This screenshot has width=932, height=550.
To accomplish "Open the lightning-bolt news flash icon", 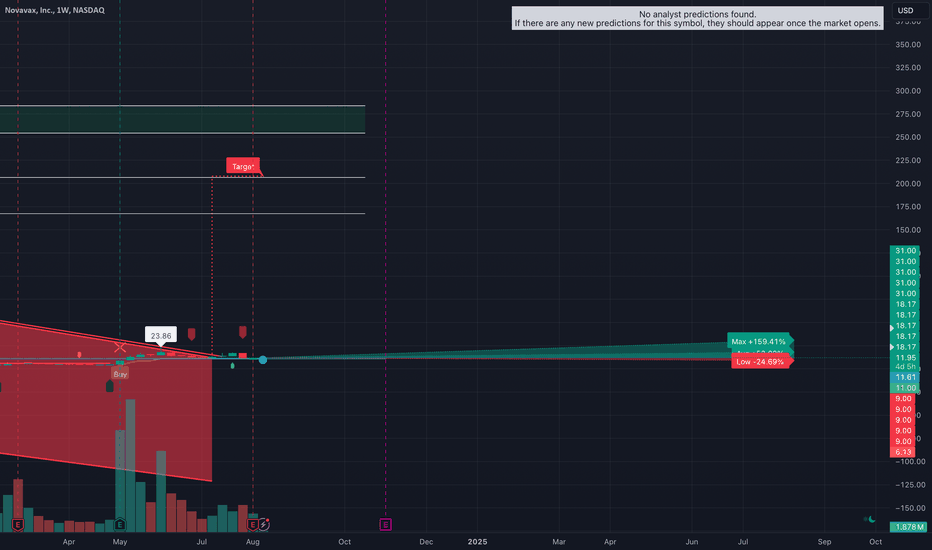I will [264, 524].
